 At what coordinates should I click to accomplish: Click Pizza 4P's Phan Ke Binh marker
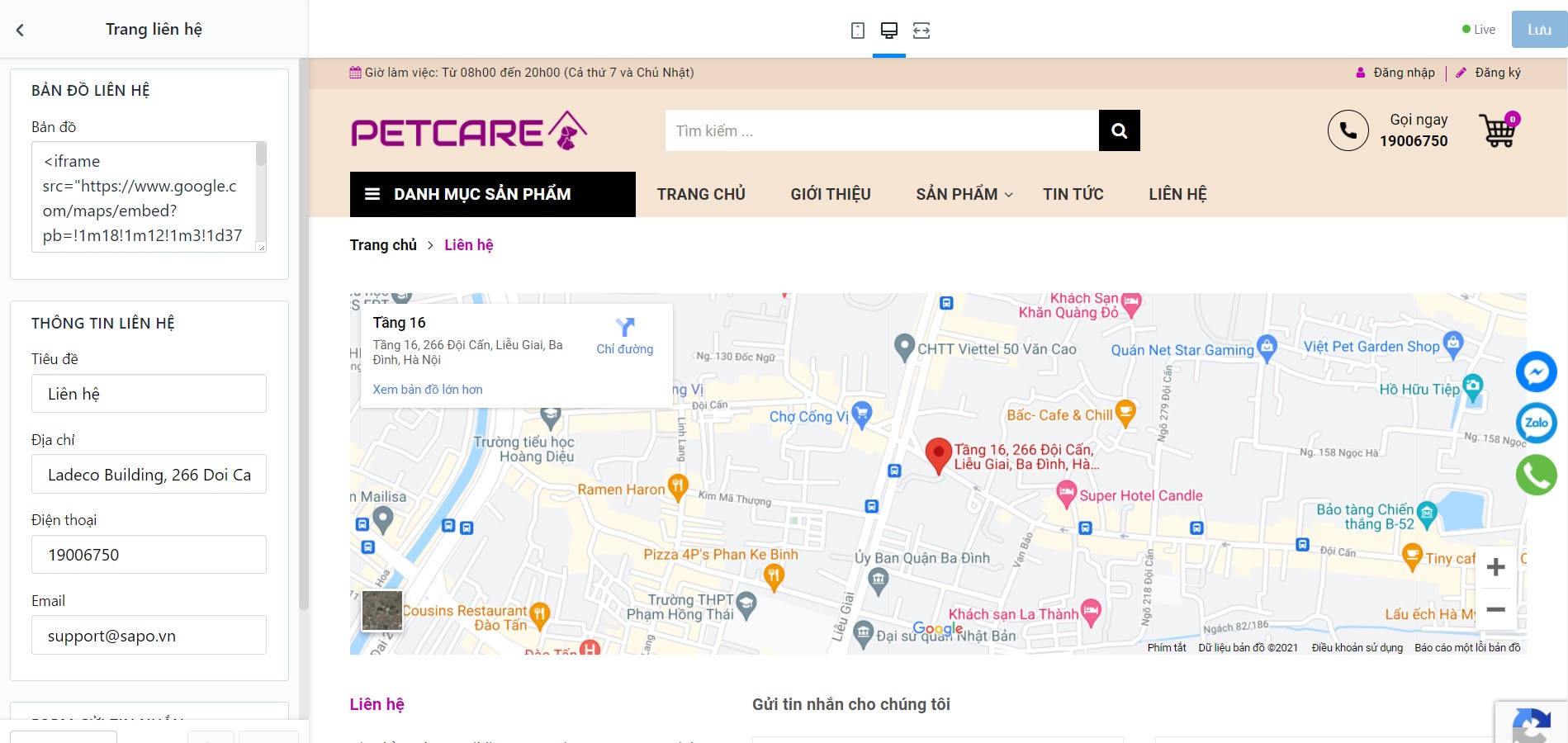[774, 576]
